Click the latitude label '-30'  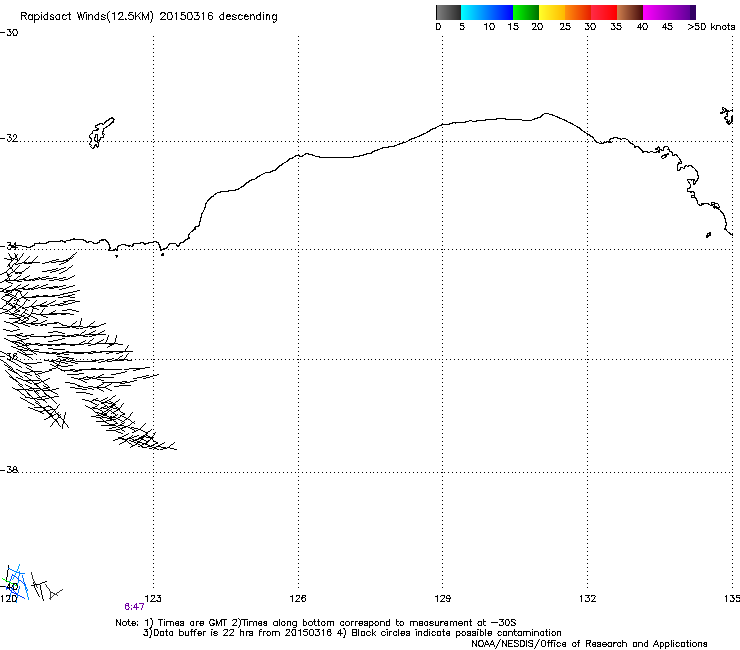coord(9,33)
